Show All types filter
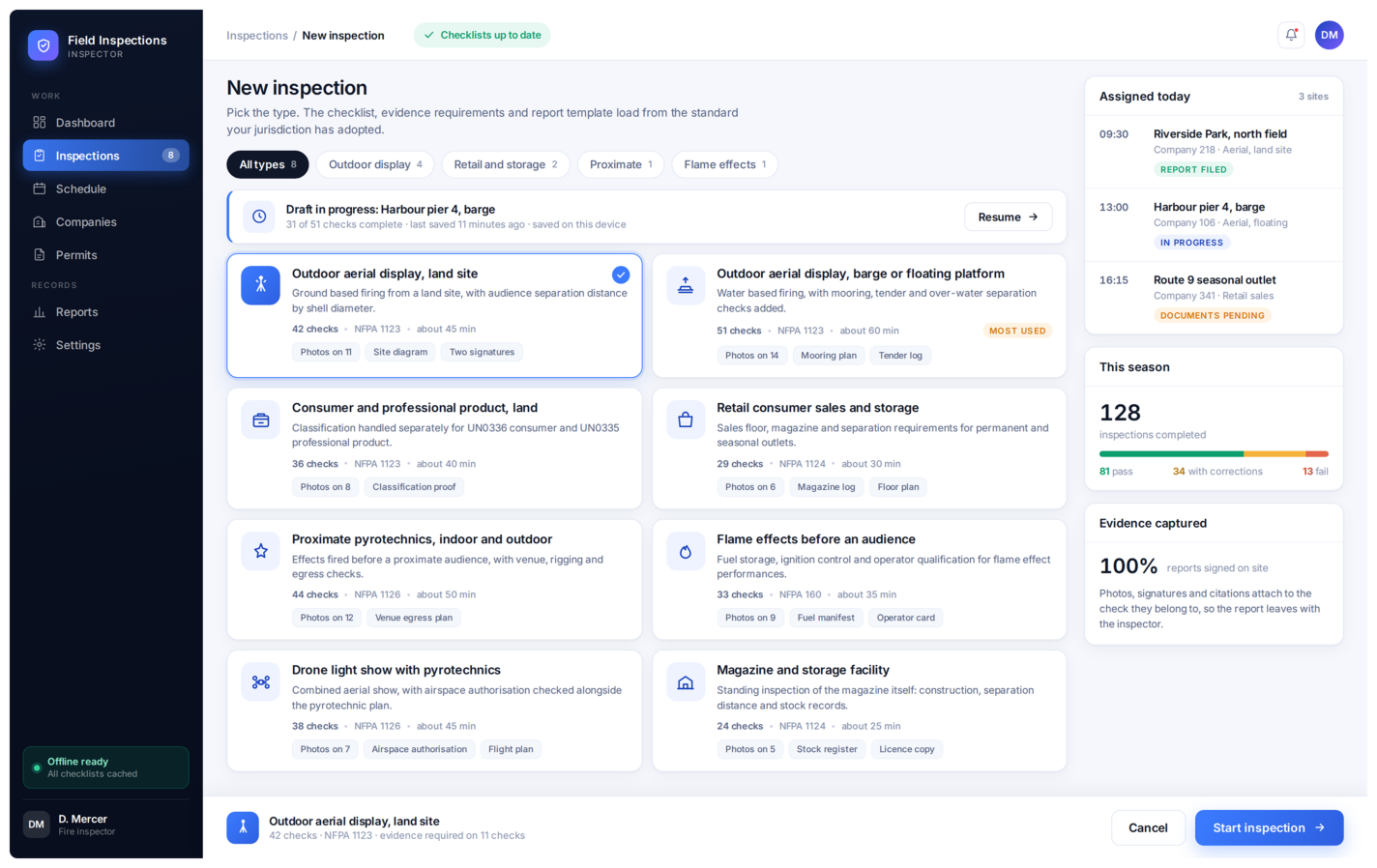The image size is (1377, 868). tap(268, 164)
